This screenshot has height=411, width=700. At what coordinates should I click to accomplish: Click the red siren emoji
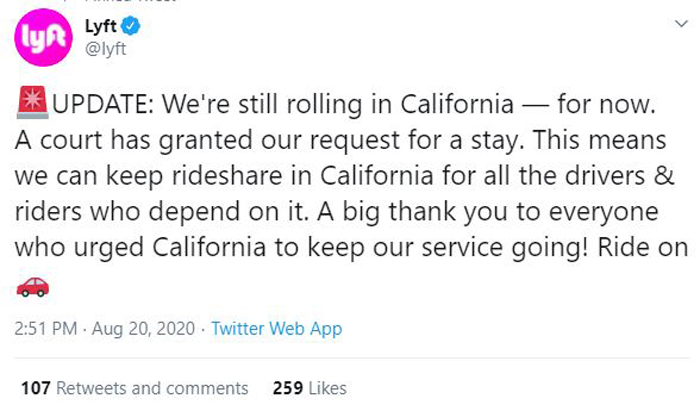pyautogui.click(x=32, y=103)
